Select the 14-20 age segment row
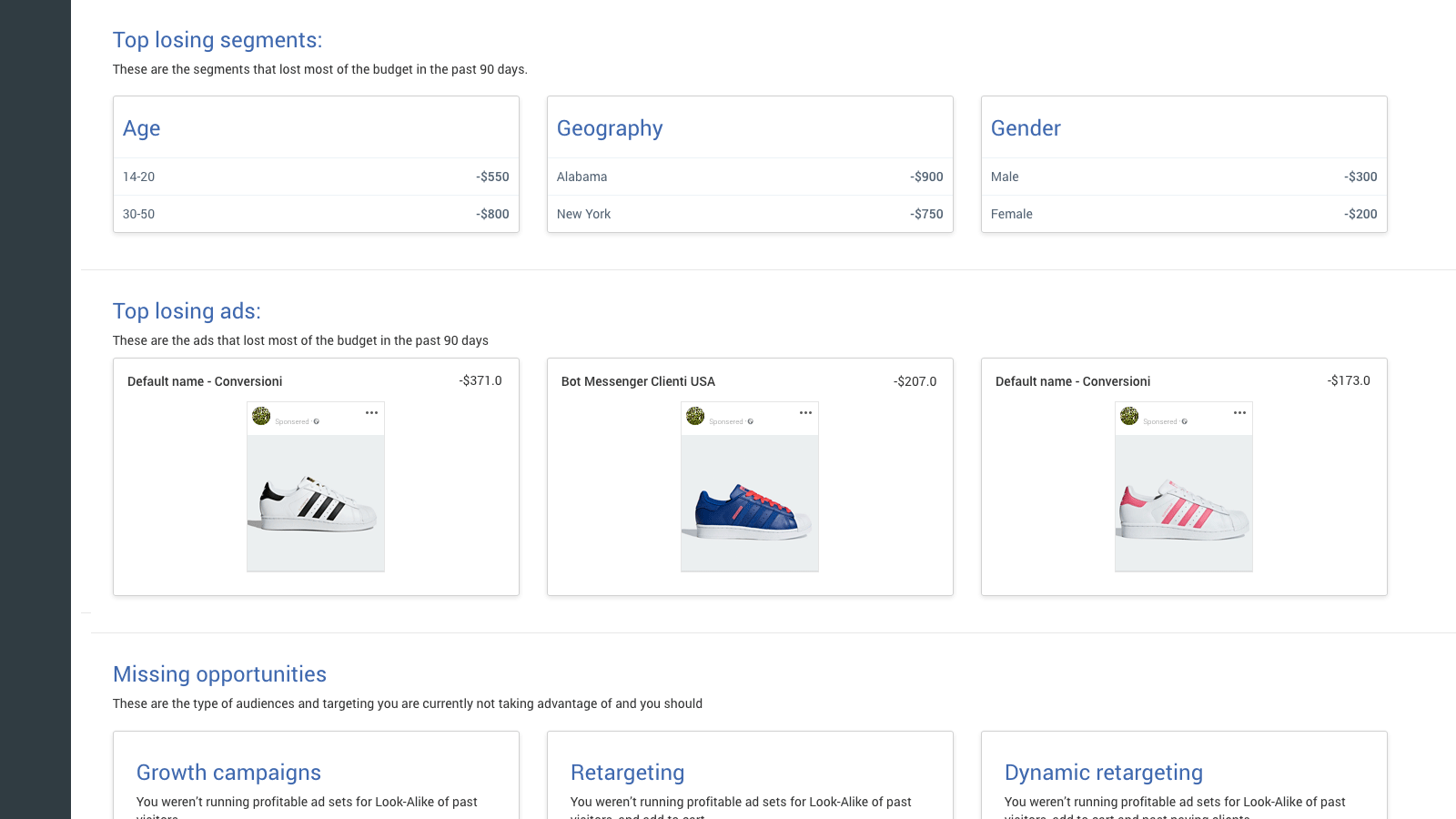This screenshot has width=1456, height=819. point(316,177)
